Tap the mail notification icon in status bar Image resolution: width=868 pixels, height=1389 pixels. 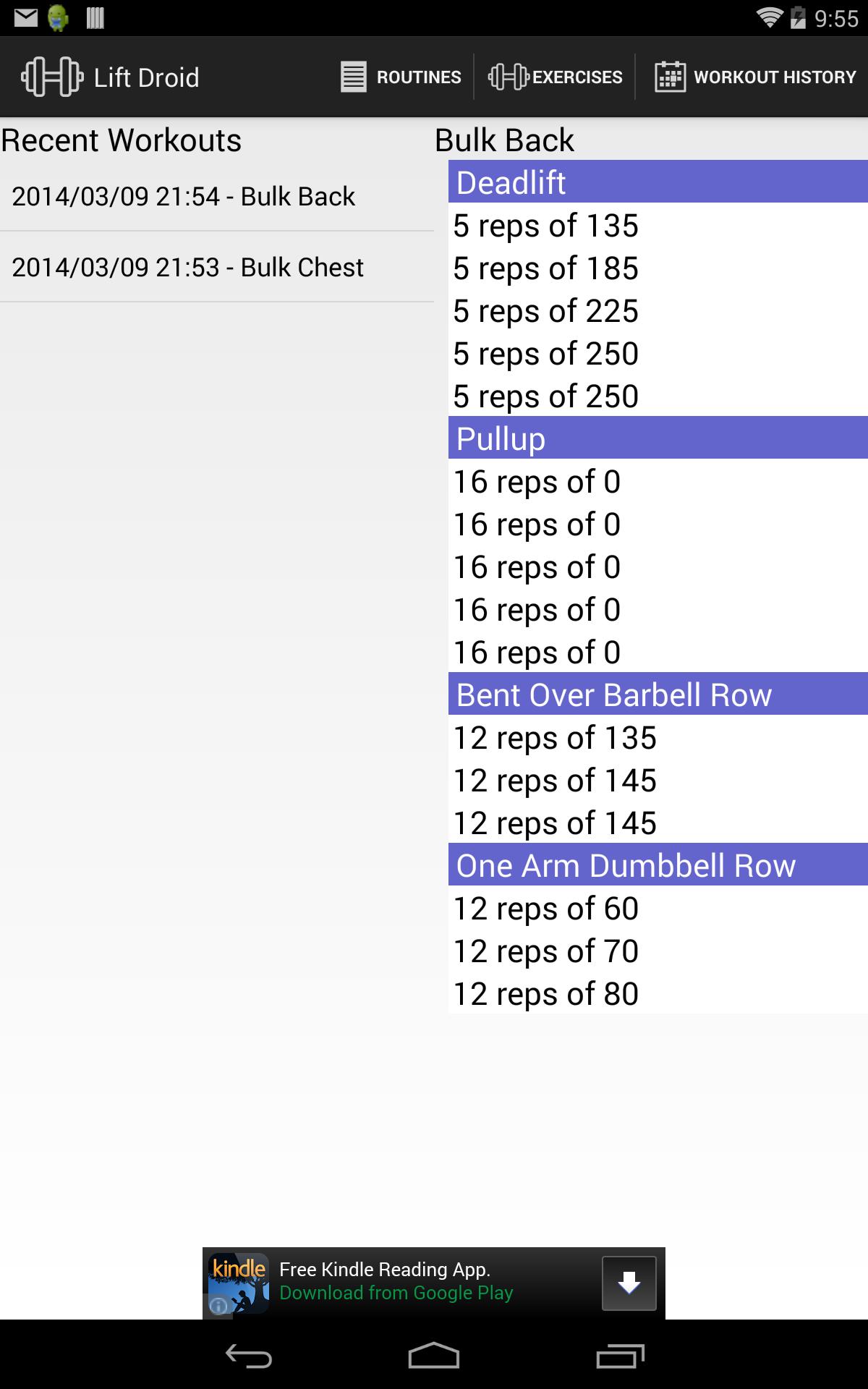tap(25, 17)
